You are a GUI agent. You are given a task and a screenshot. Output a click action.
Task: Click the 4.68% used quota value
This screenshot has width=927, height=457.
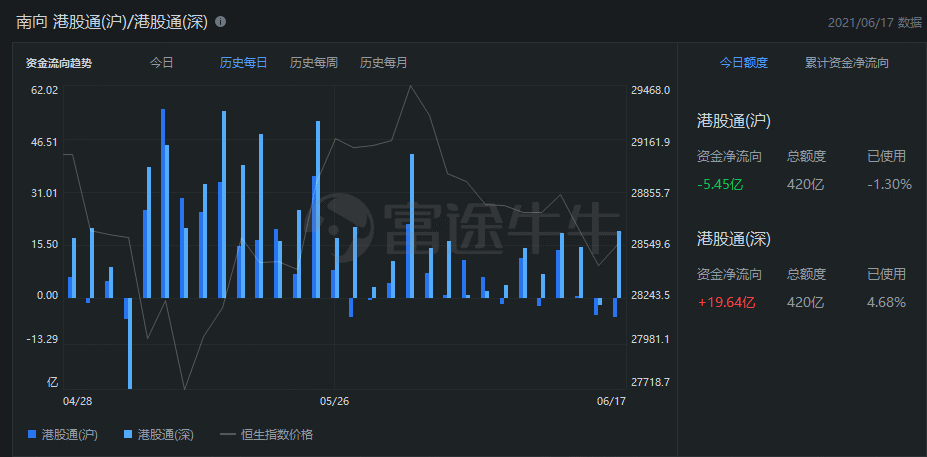tap(886, 303)
